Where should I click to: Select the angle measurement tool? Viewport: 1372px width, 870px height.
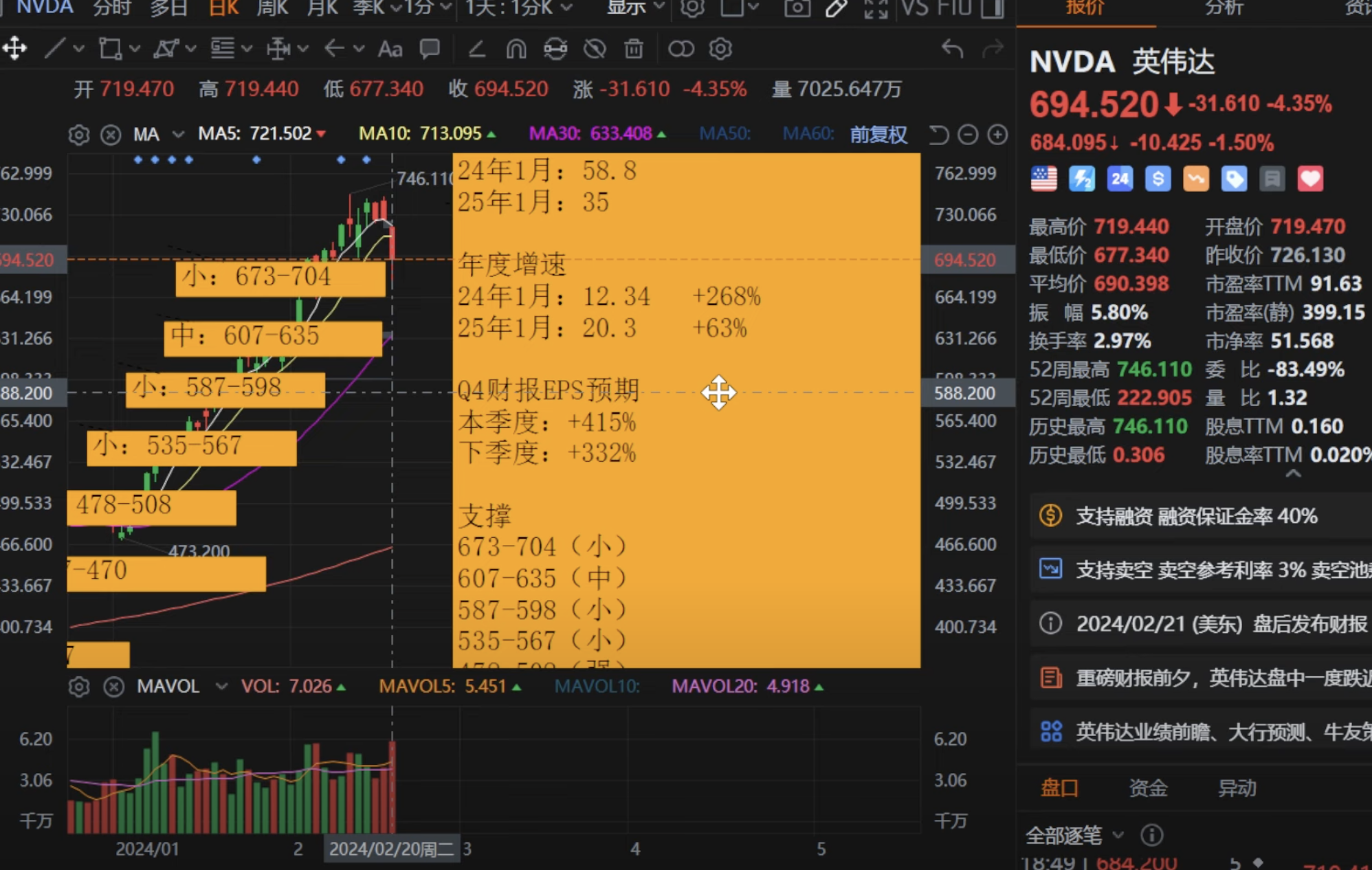tap(476, 49)
